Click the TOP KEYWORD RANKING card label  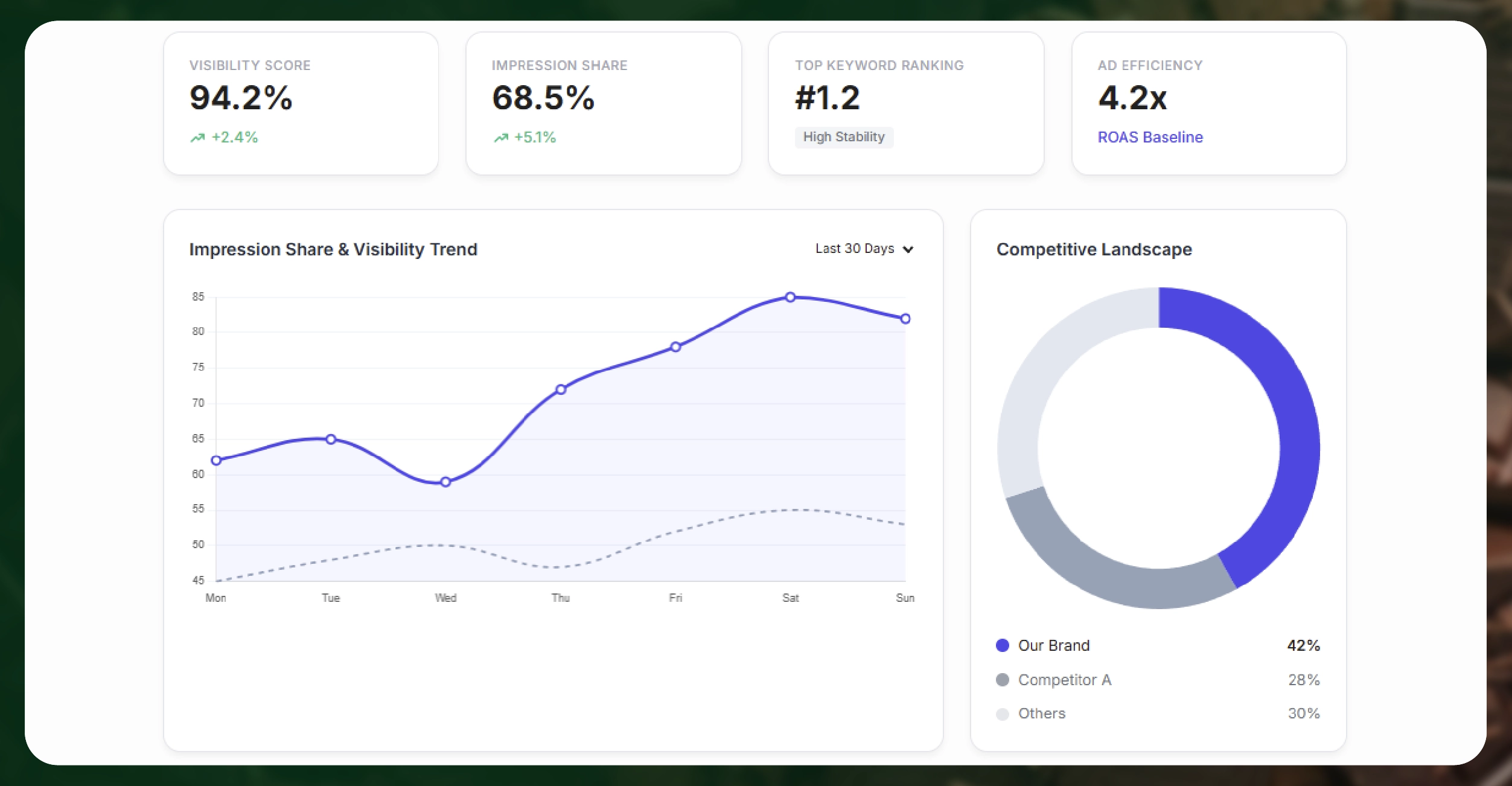pyautogui.click(x=879, y=65)
